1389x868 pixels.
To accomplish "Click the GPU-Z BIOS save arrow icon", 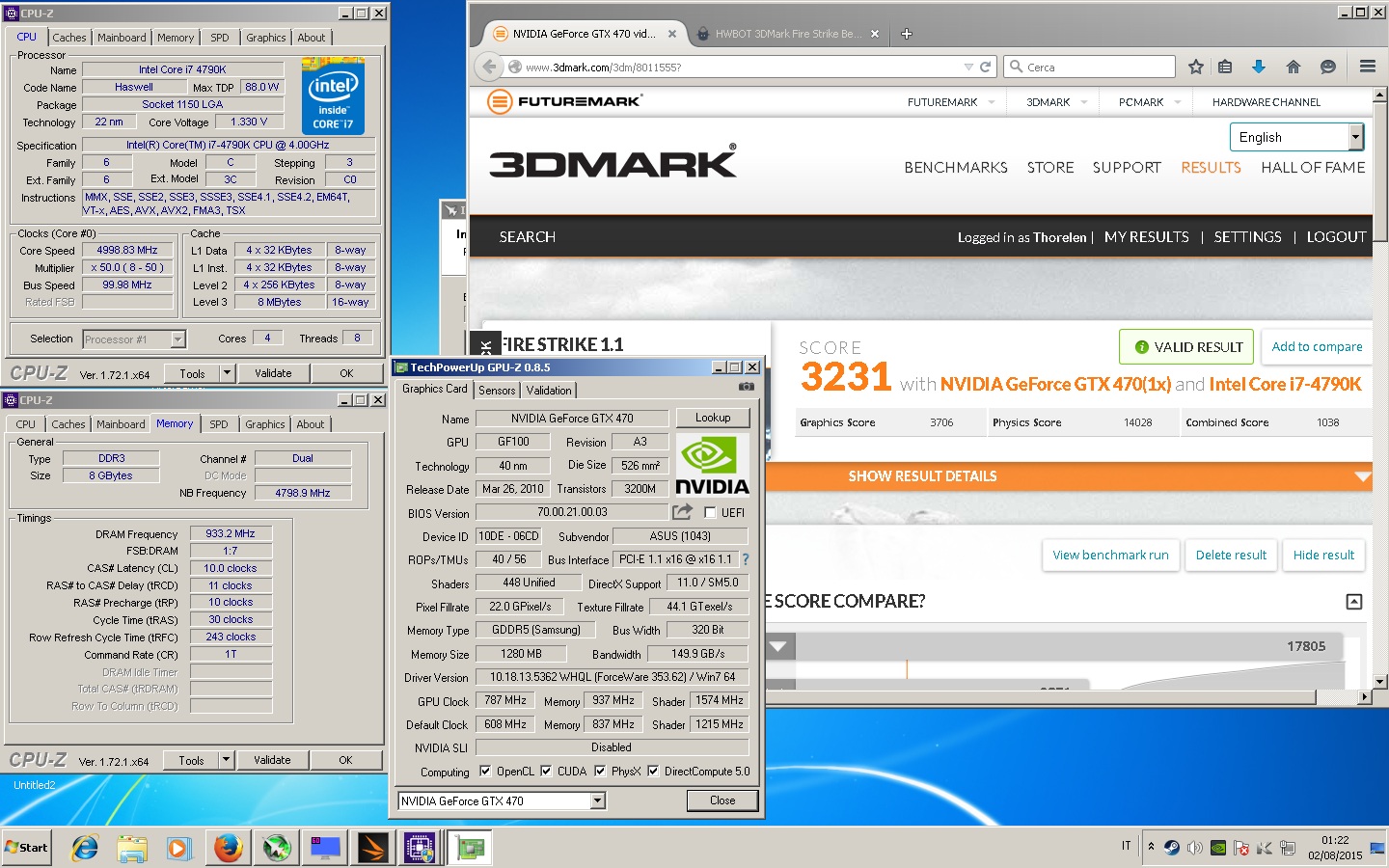I will tap(683, 512).
